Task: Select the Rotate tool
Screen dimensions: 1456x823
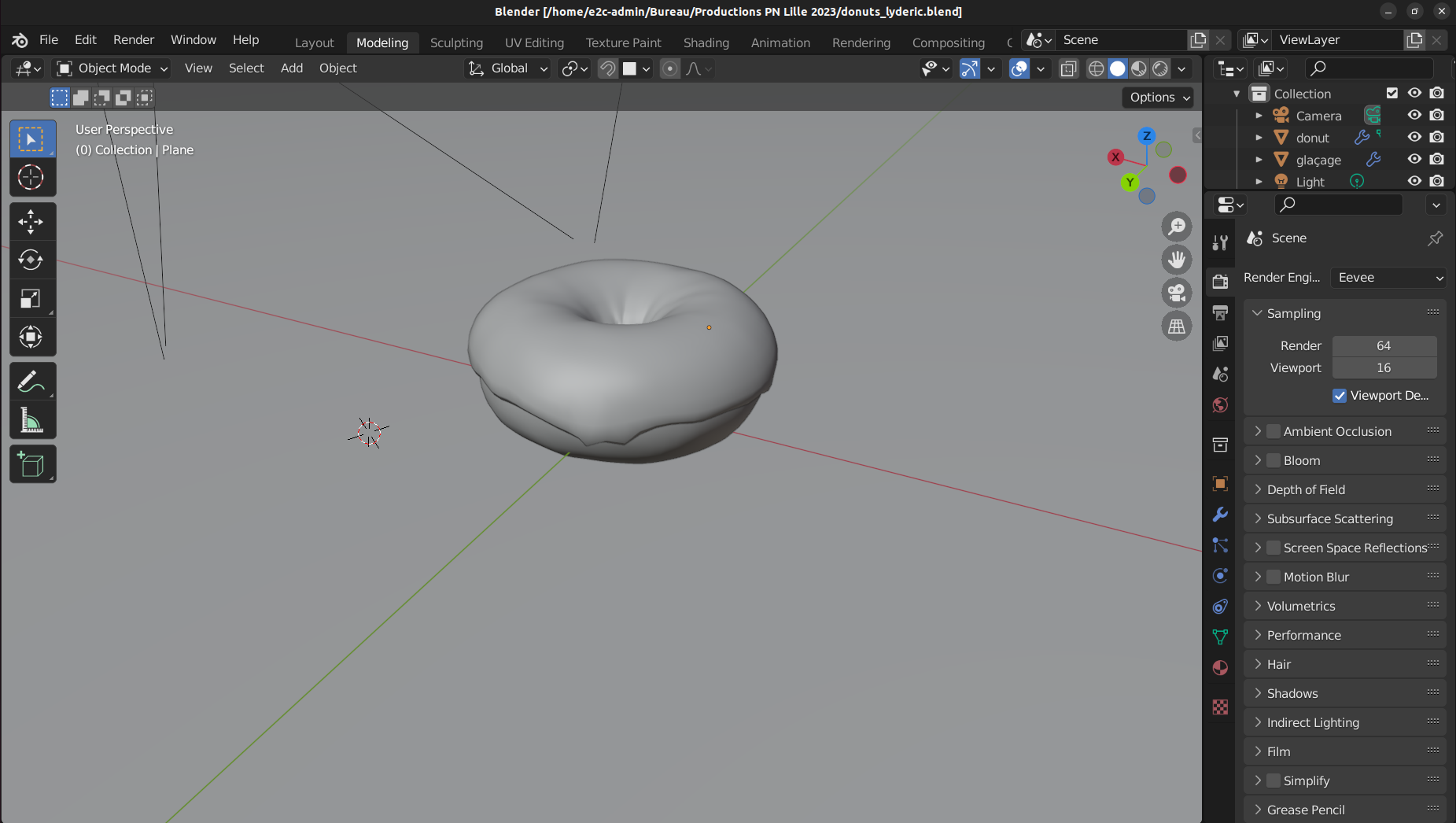Action: (31, 260)
